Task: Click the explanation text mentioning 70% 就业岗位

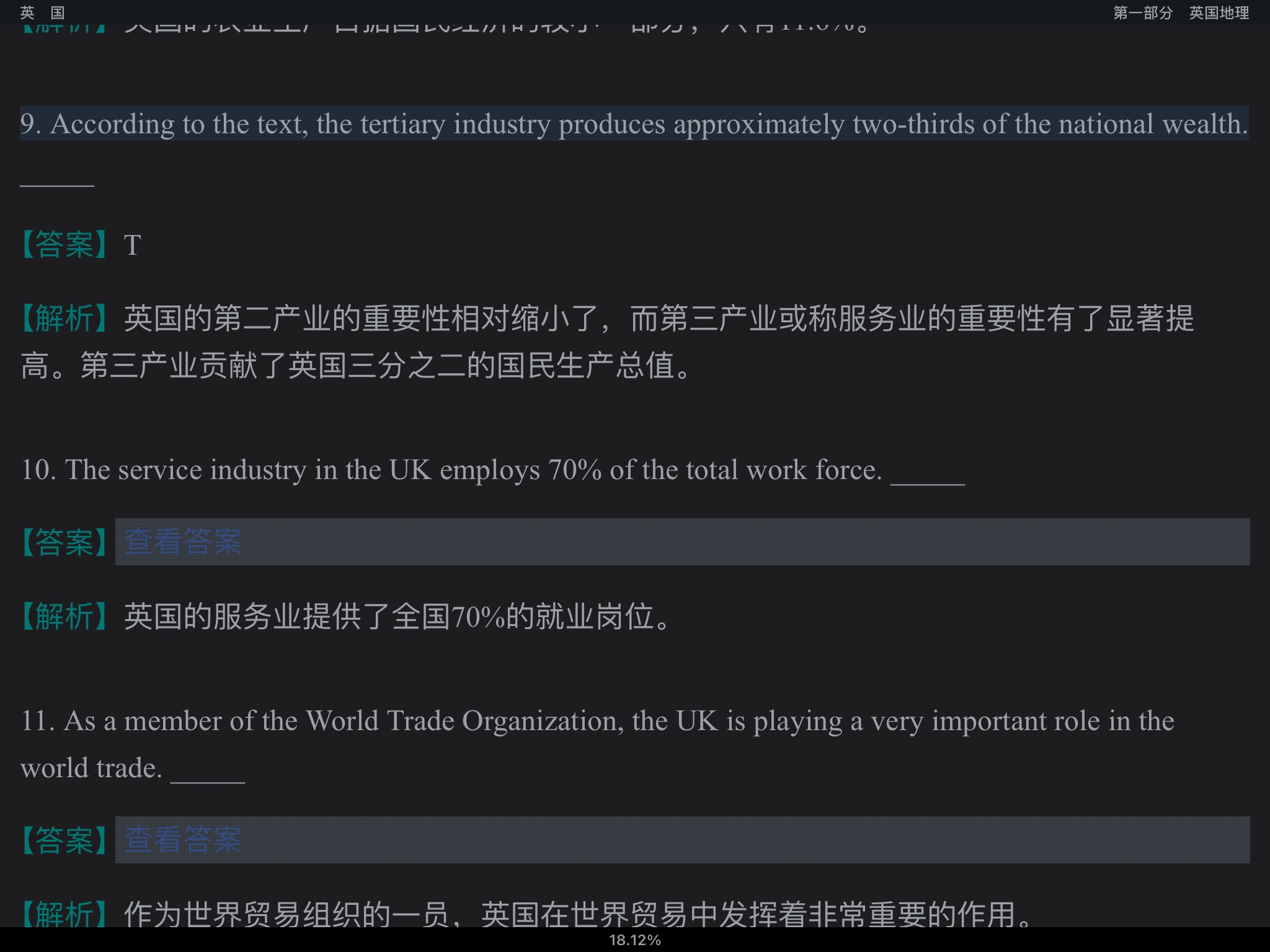Action: pyautogui.click(x=397, y=617)
